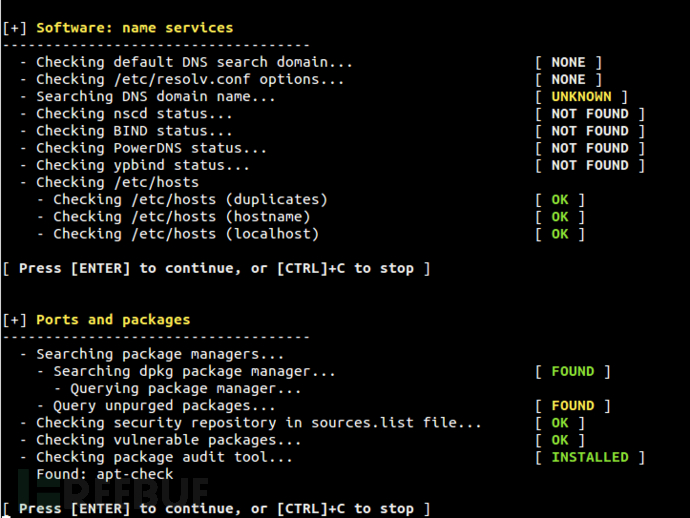The image size is (690, 518).
Task: Click the FOUND status for dpkg package manager
Action: (572, 371)
